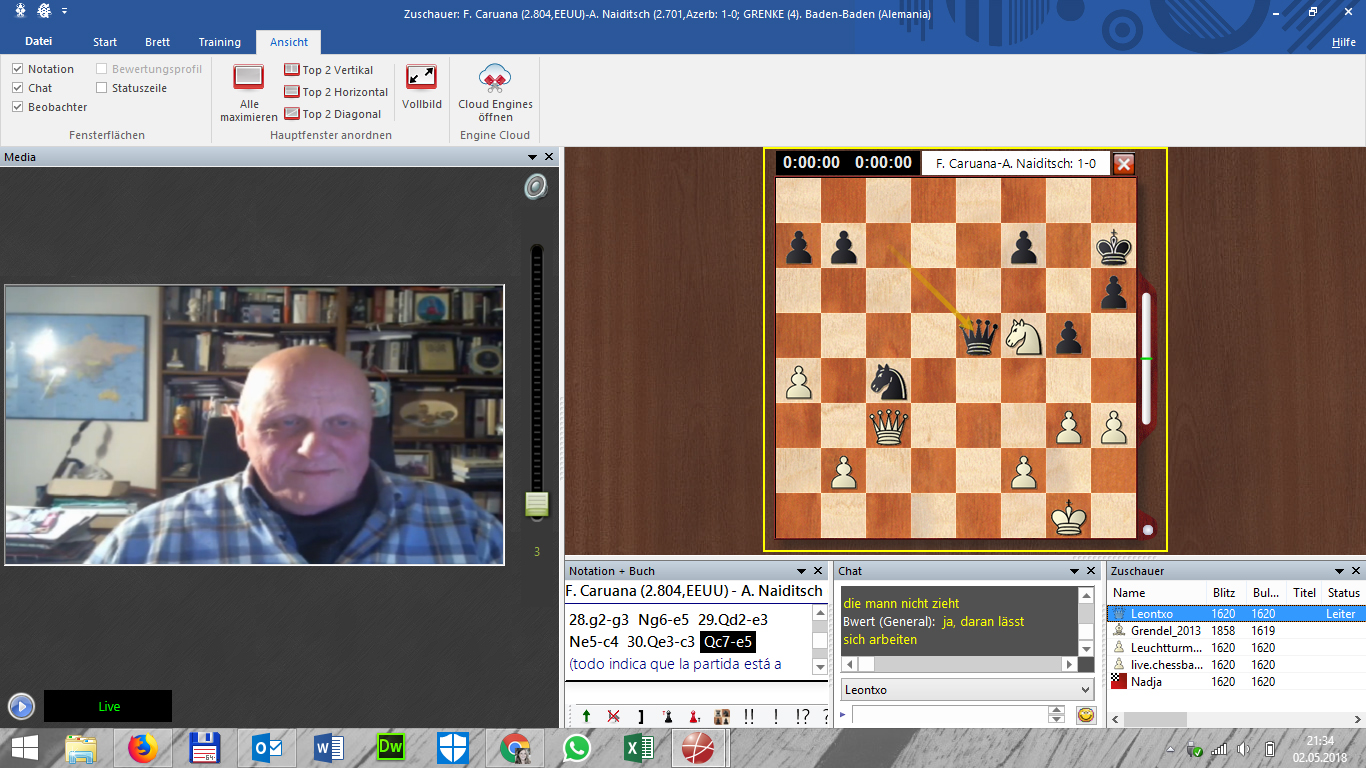Image resolution: width=1366 pixels, height=768 pixels.
Task: Open the Datei menu
Action: pos(38,42)
